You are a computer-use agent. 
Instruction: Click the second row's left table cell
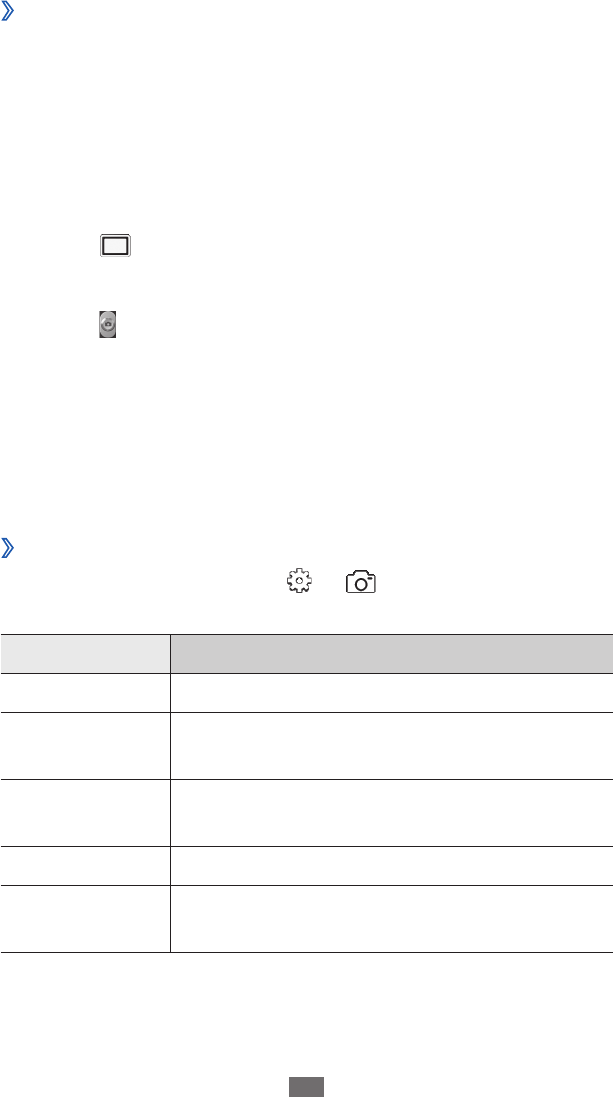(x=85, y=746)
